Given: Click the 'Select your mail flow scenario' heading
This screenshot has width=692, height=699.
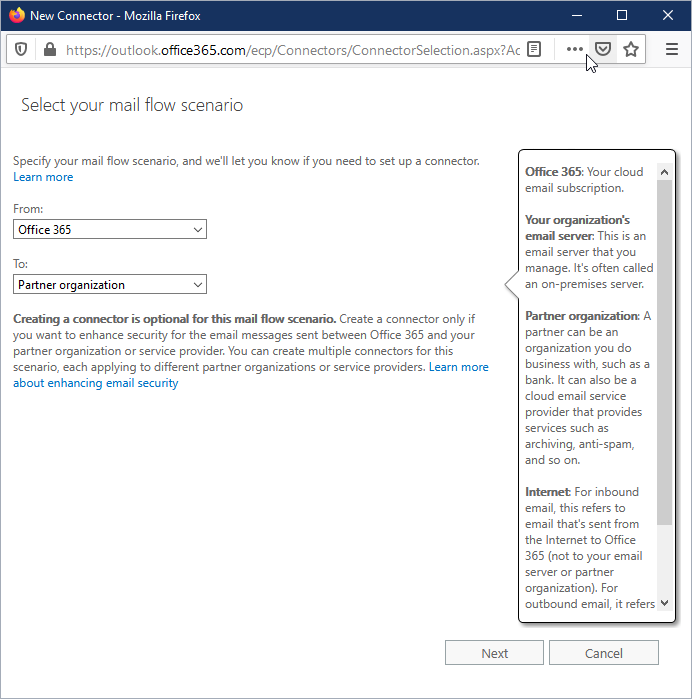Looking at the screenshot, I should (132, 105).
